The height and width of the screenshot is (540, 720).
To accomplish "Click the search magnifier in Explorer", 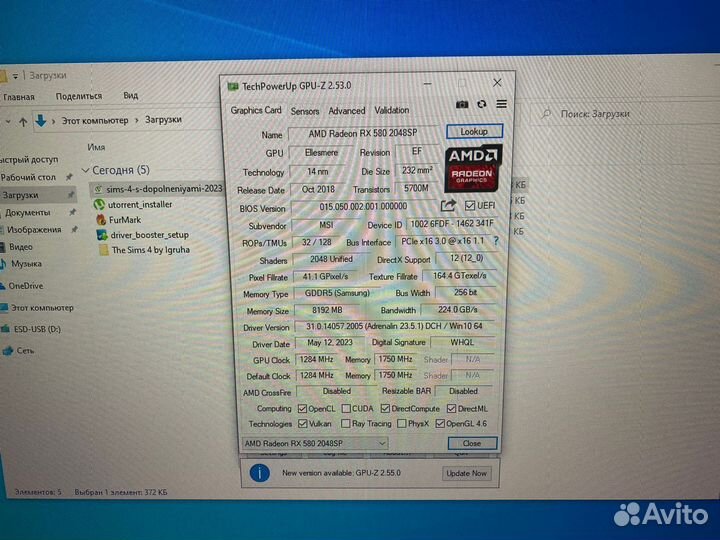I will pyautogui.click(x=546, y=113).
